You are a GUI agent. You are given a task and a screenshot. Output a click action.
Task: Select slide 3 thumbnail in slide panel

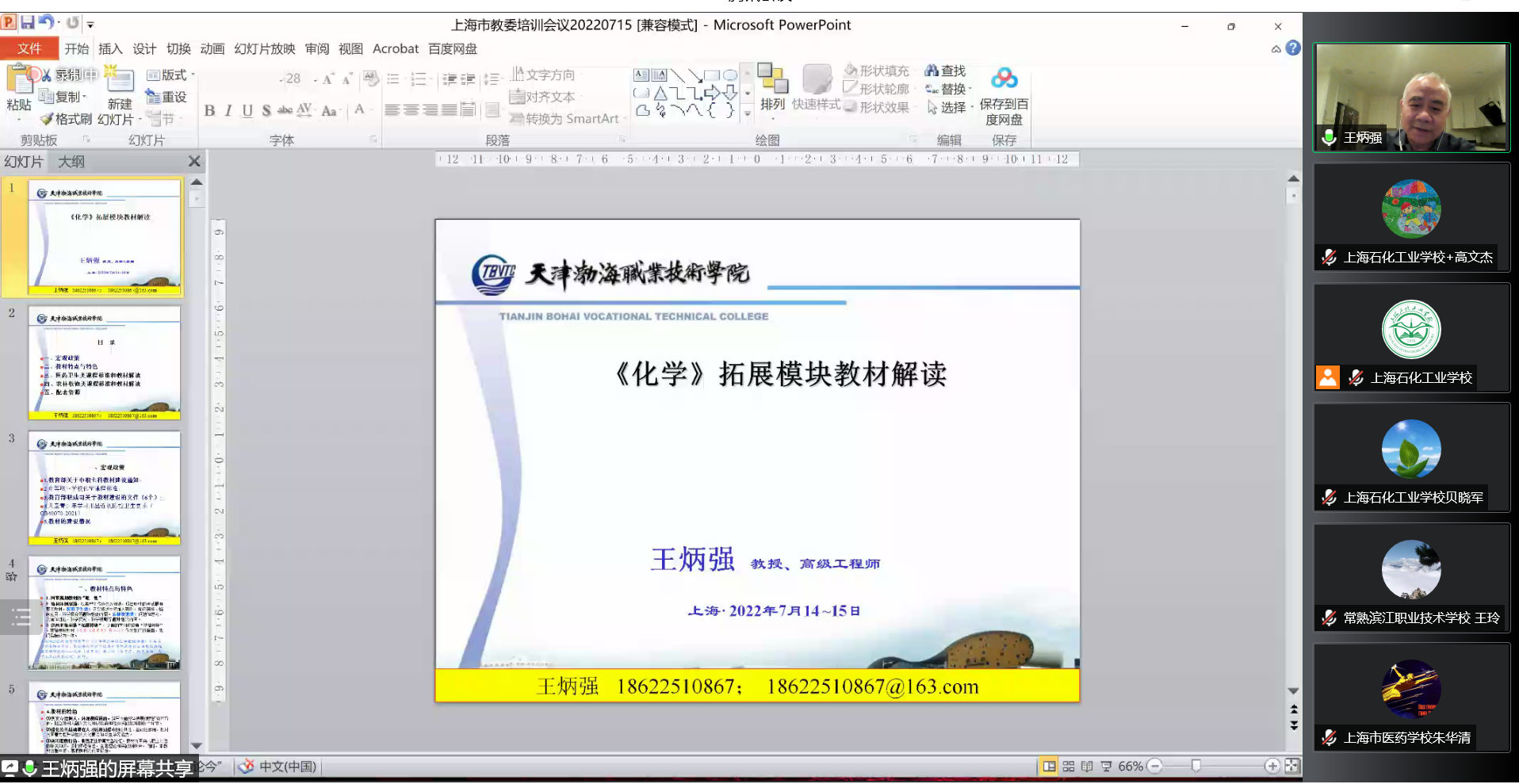click(105, 488)
